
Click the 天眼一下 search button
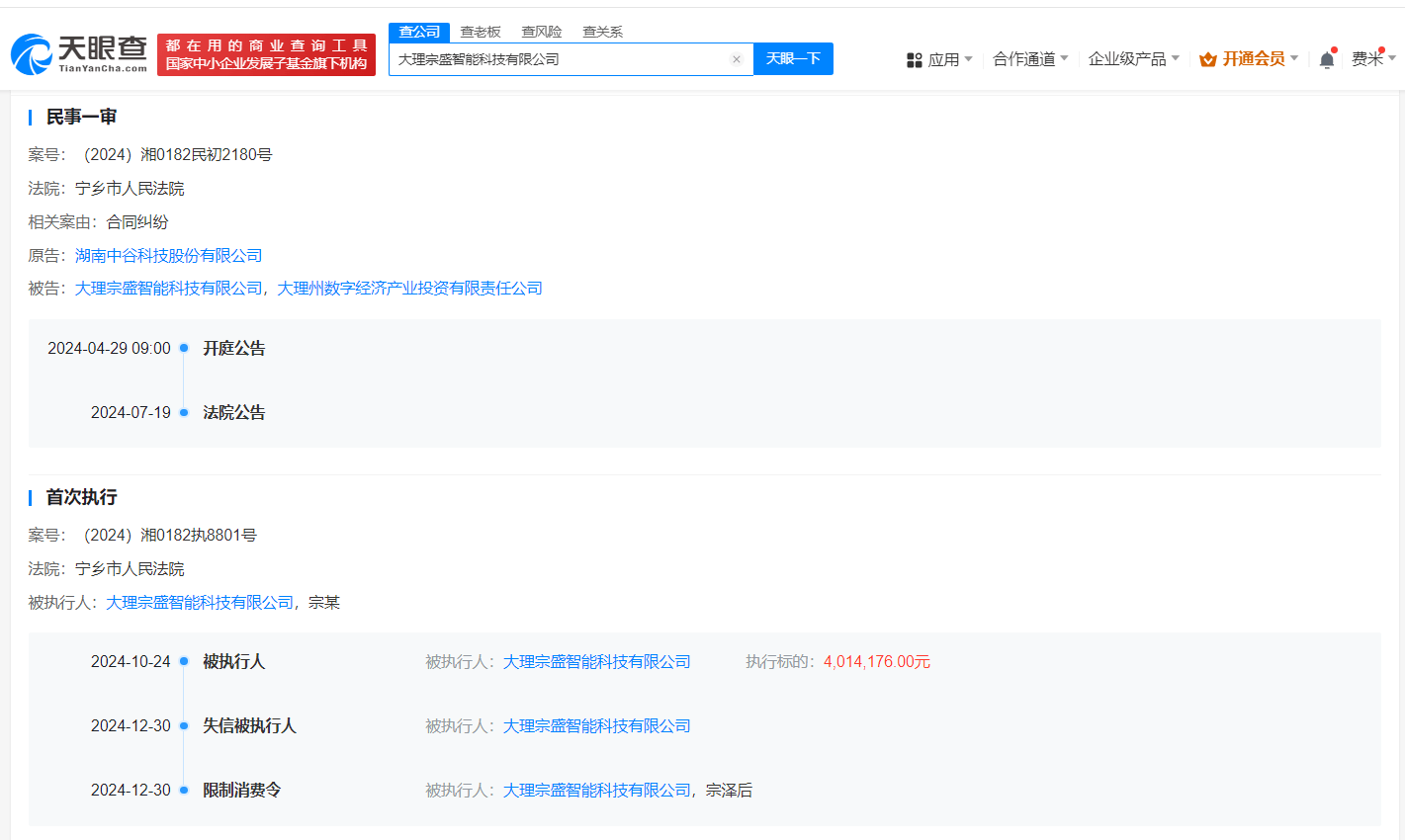(793, 59)
